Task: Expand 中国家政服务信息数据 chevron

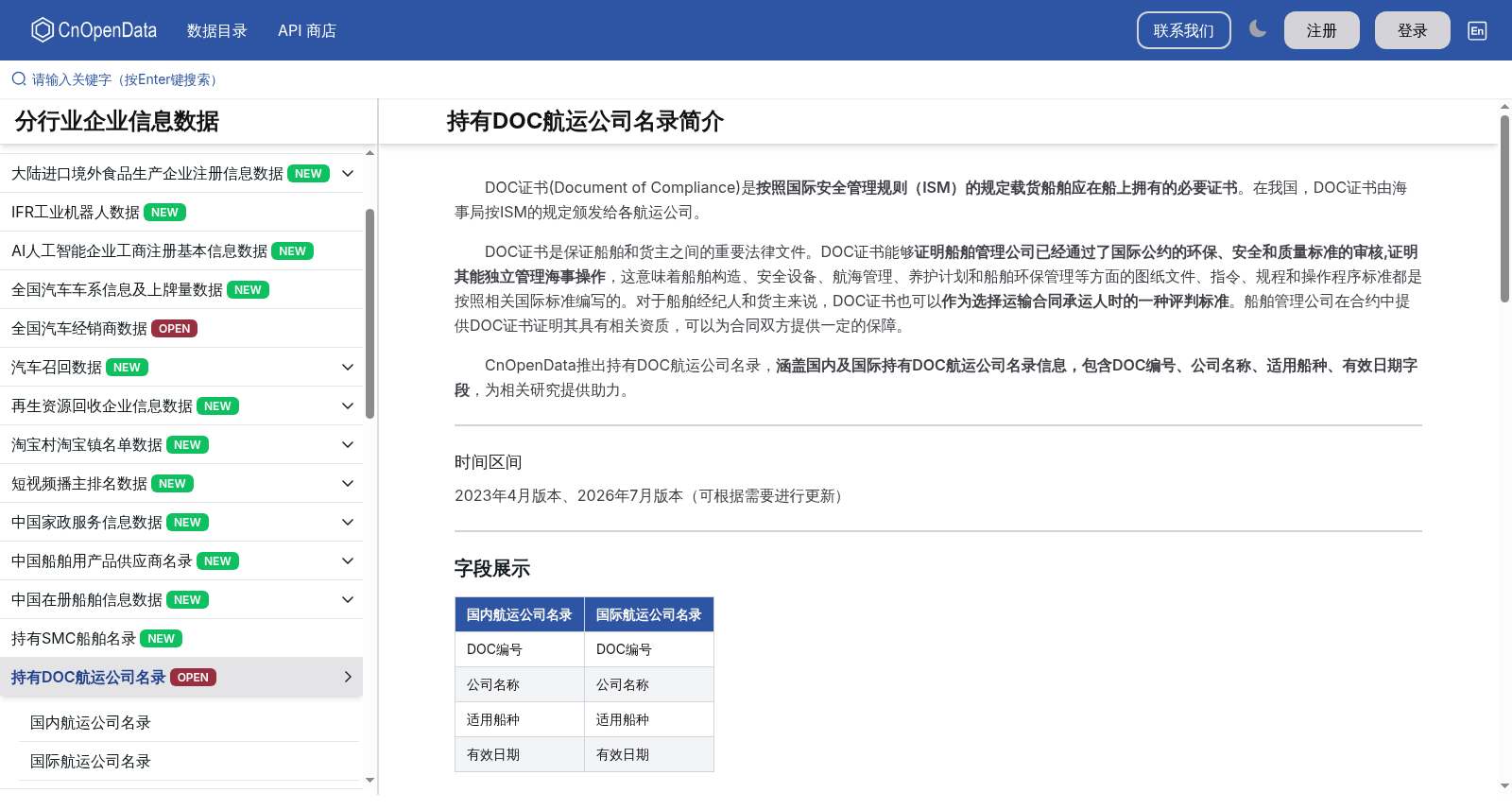Action: [348, 522]
